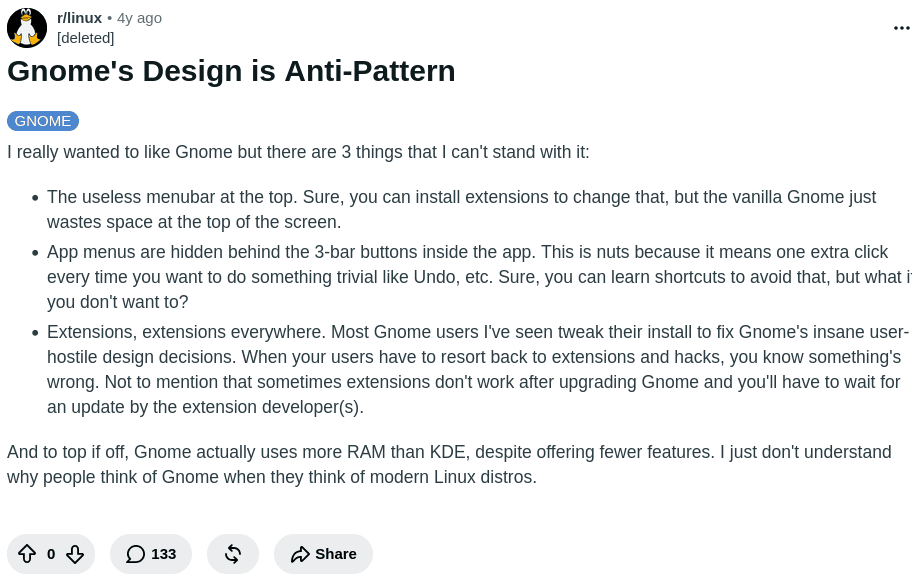The image size is (912, 582).
Task: Open the three-dot post options menu
Action: pyautogui.click(x=901, y=28)
